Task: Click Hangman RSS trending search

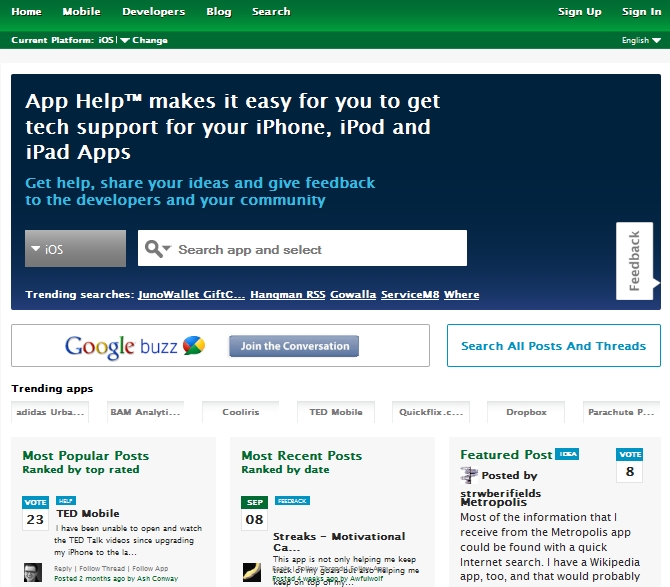Action: [x=288, y=294]
